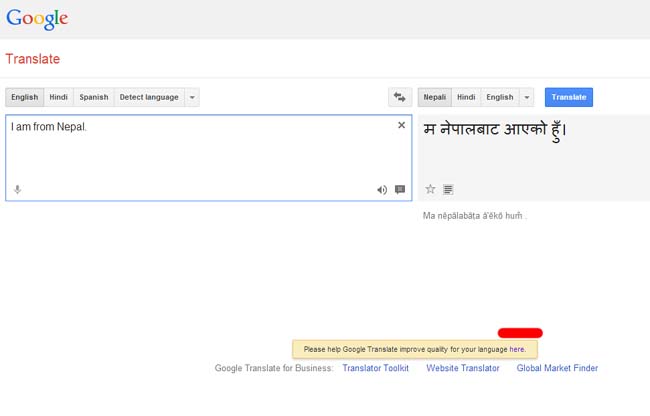
Task: Open Global Market Finder link
Action: pos(557,368)
